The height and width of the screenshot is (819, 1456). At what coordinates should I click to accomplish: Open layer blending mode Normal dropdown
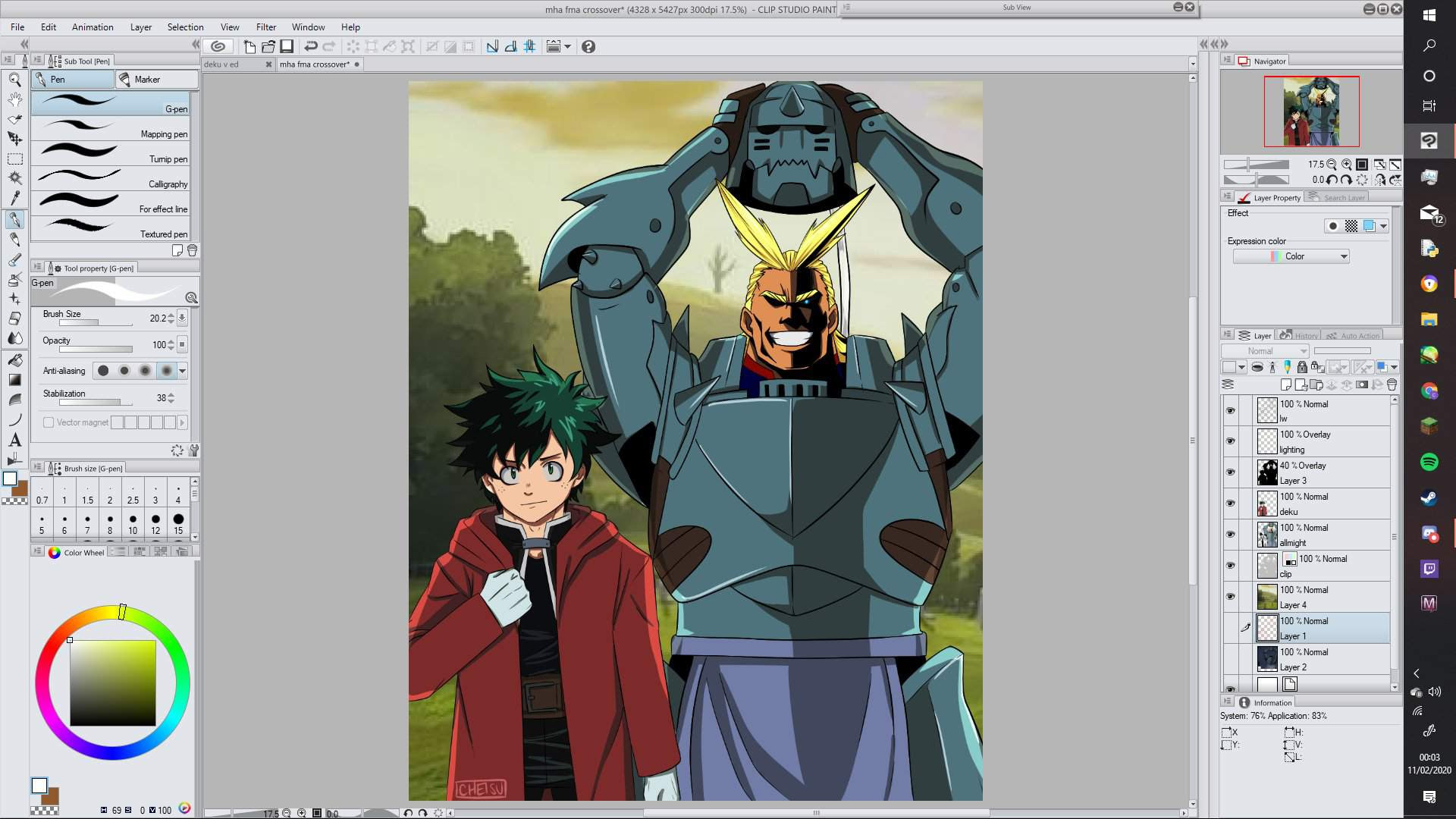click(1265, 351)
